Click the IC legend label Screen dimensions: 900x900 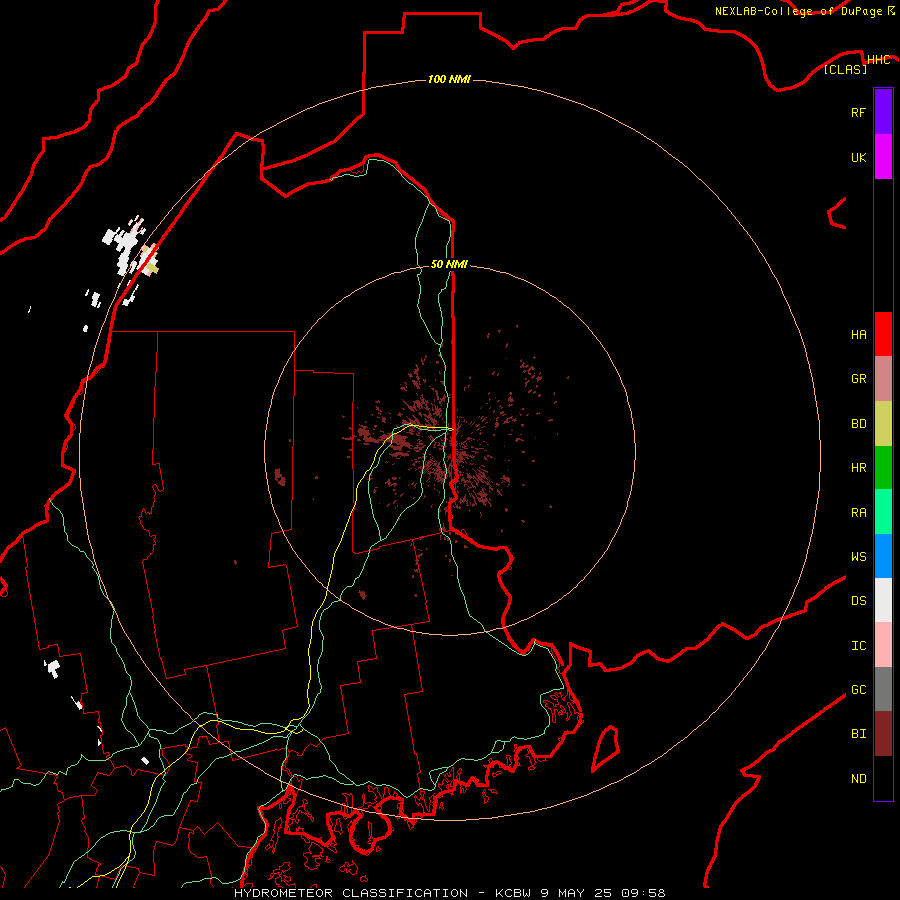858,646
